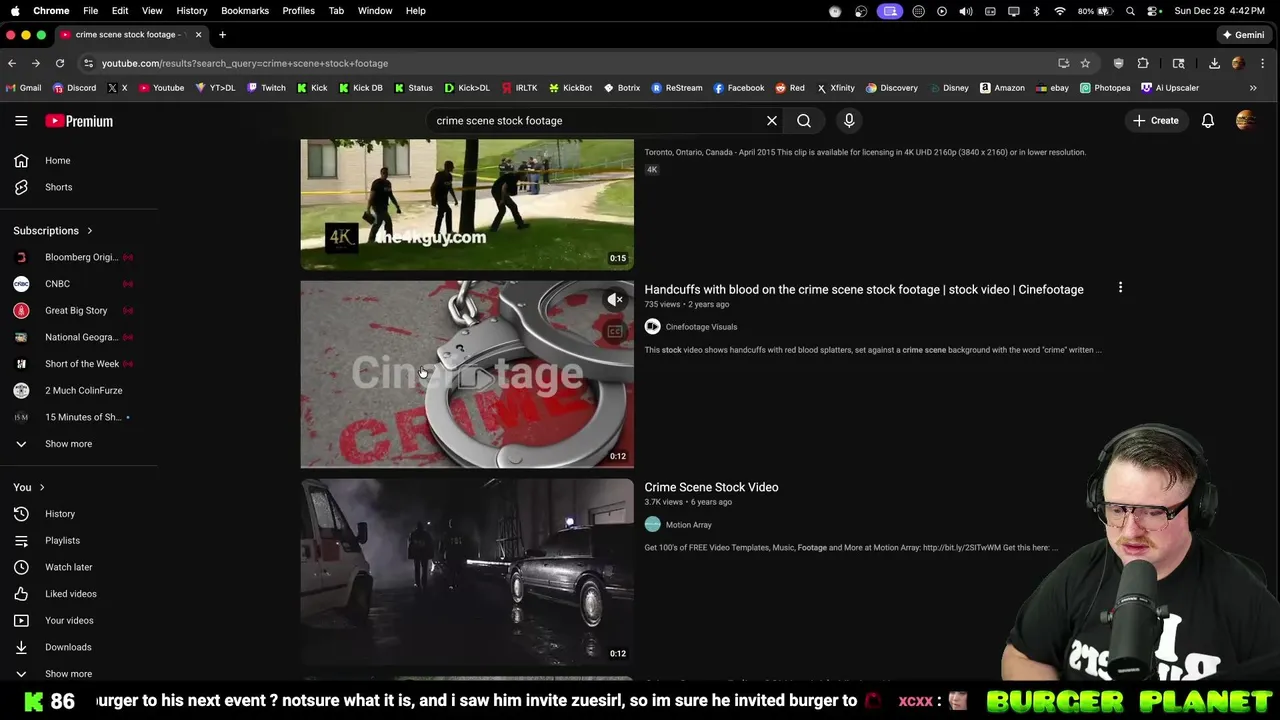Image resolution: width=1280 pixels, height=720 pixels.
Task: Open Chrome downloads icon
Action: 1214,63
